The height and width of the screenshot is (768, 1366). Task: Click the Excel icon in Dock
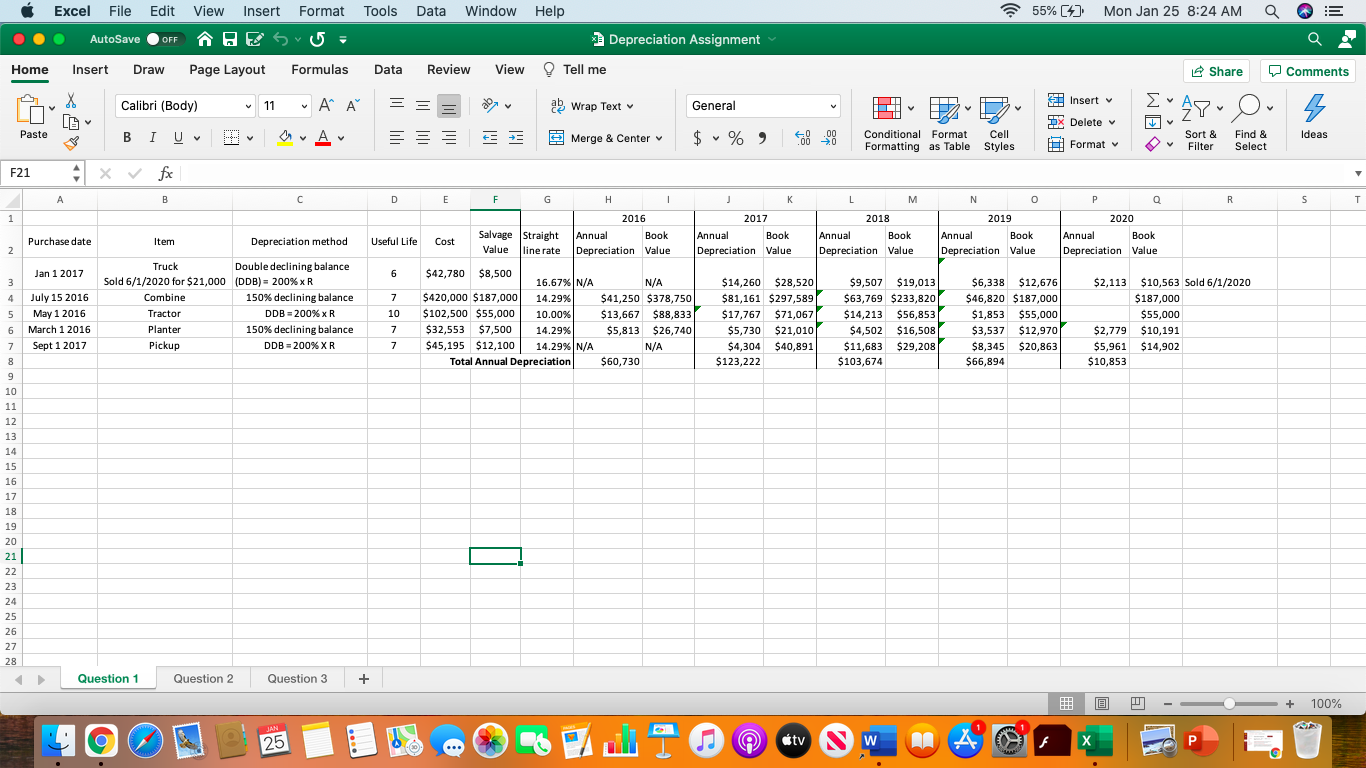(1093, 741)
